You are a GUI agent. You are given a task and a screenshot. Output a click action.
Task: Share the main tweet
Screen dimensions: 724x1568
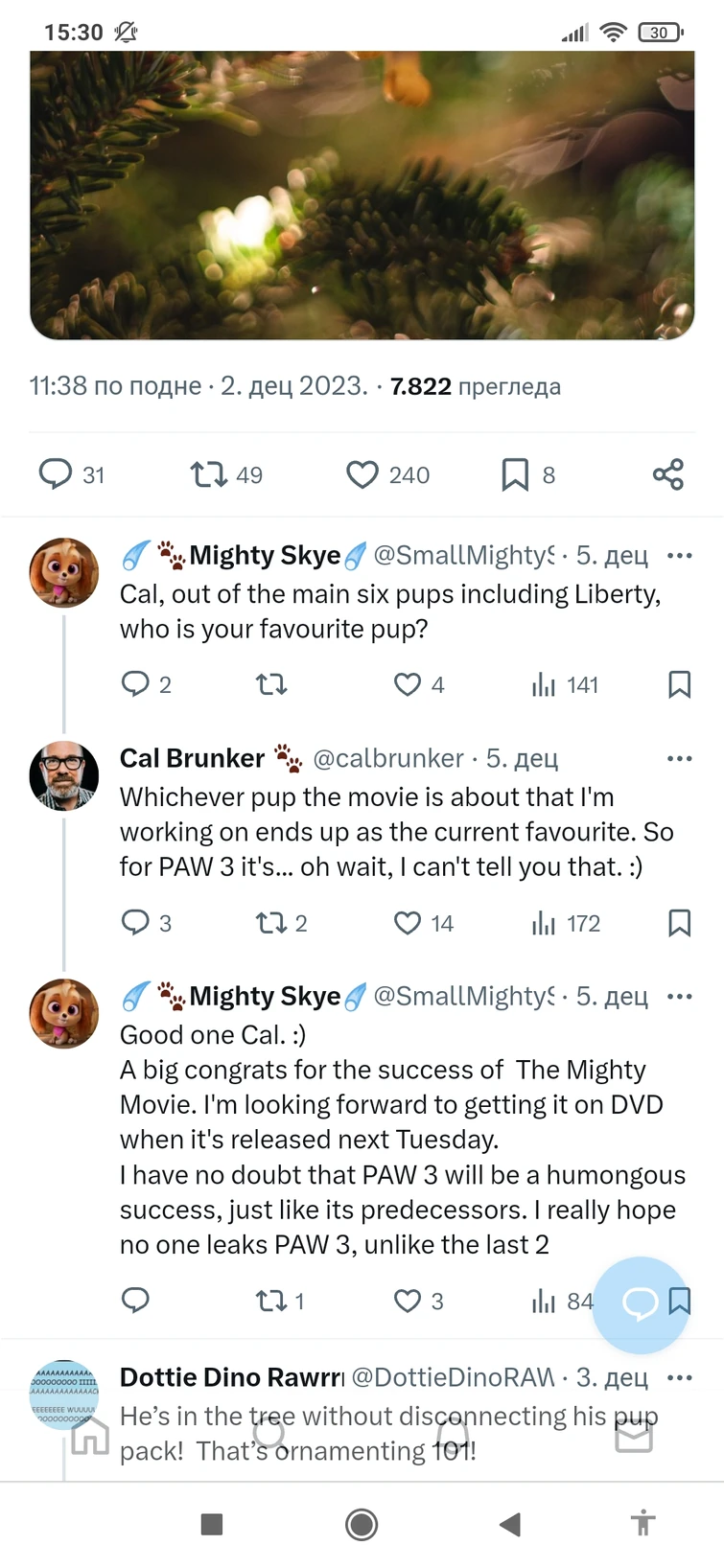[668, 473]
